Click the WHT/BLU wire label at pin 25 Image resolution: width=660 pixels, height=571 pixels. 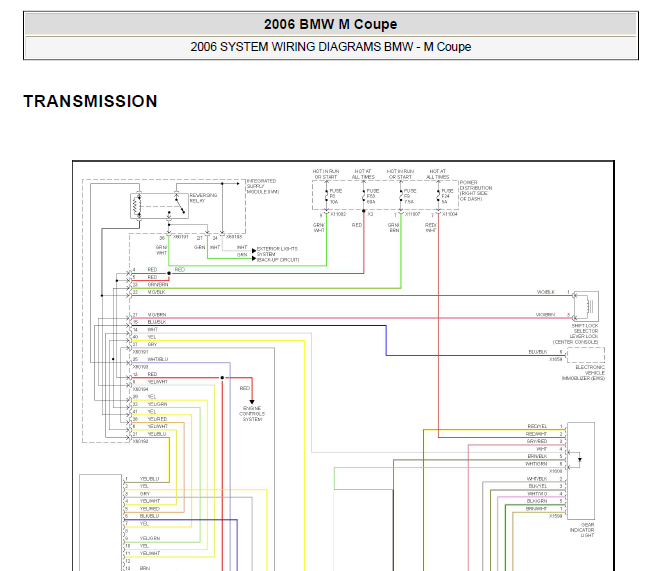pyautogui.click(x=158, y=360)
